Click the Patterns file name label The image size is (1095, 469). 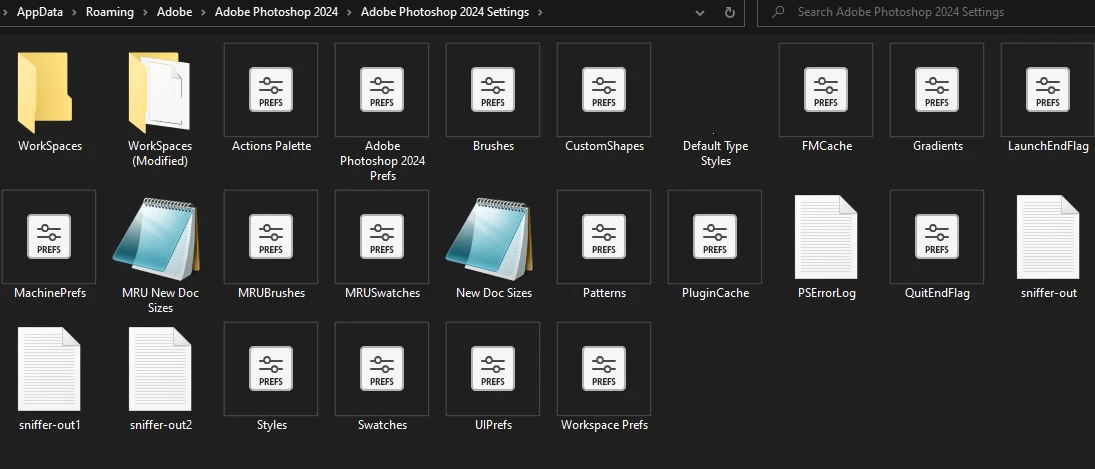pos(604,293)
